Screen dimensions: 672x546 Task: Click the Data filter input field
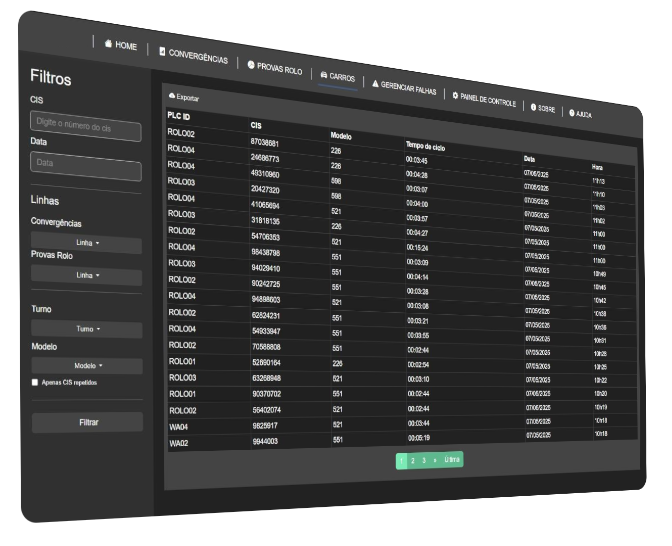(85, 162)
